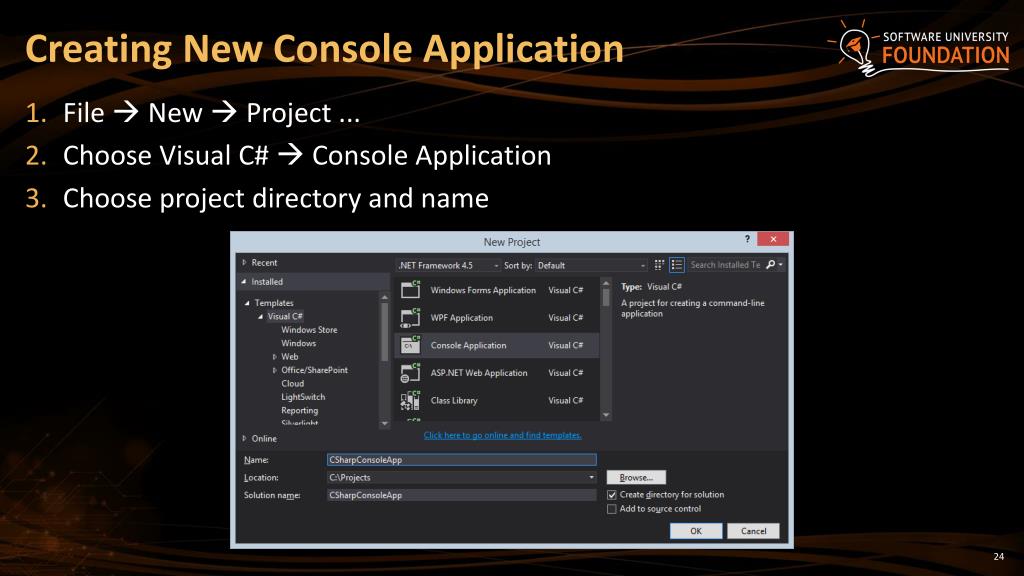Select LightSwitch in templates tree
Screen dimensions: 1024x576
[303, 397]
